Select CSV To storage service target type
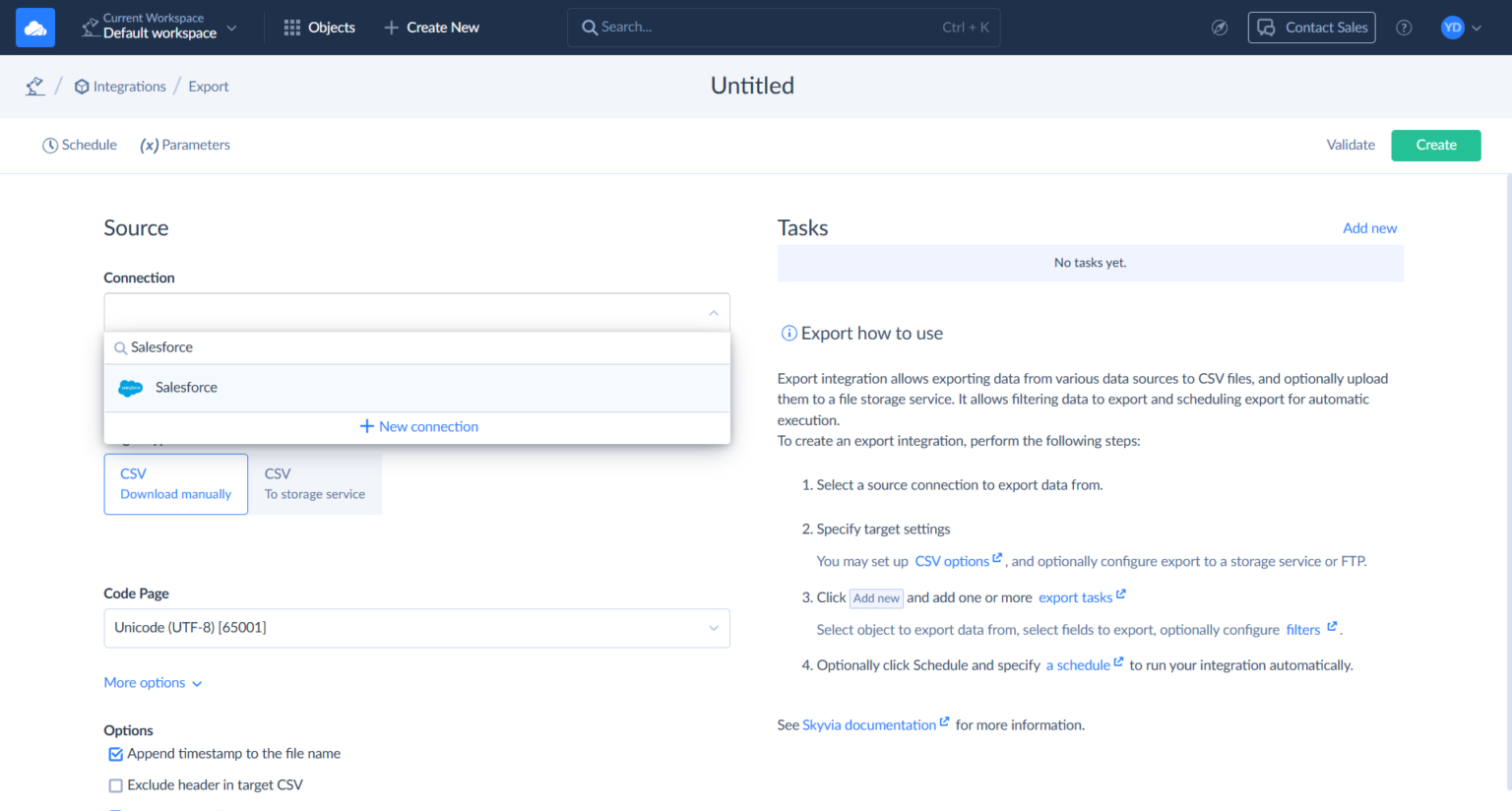This screenshot has width=1512, height=811. 315,483
